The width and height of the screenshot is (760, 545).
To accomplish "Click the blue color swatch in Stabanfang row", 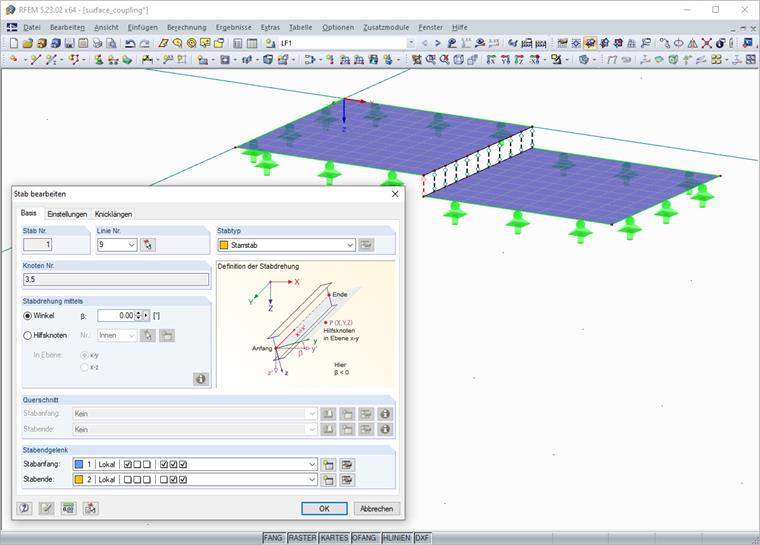I will pyautogui.click(x=79, y=465).
